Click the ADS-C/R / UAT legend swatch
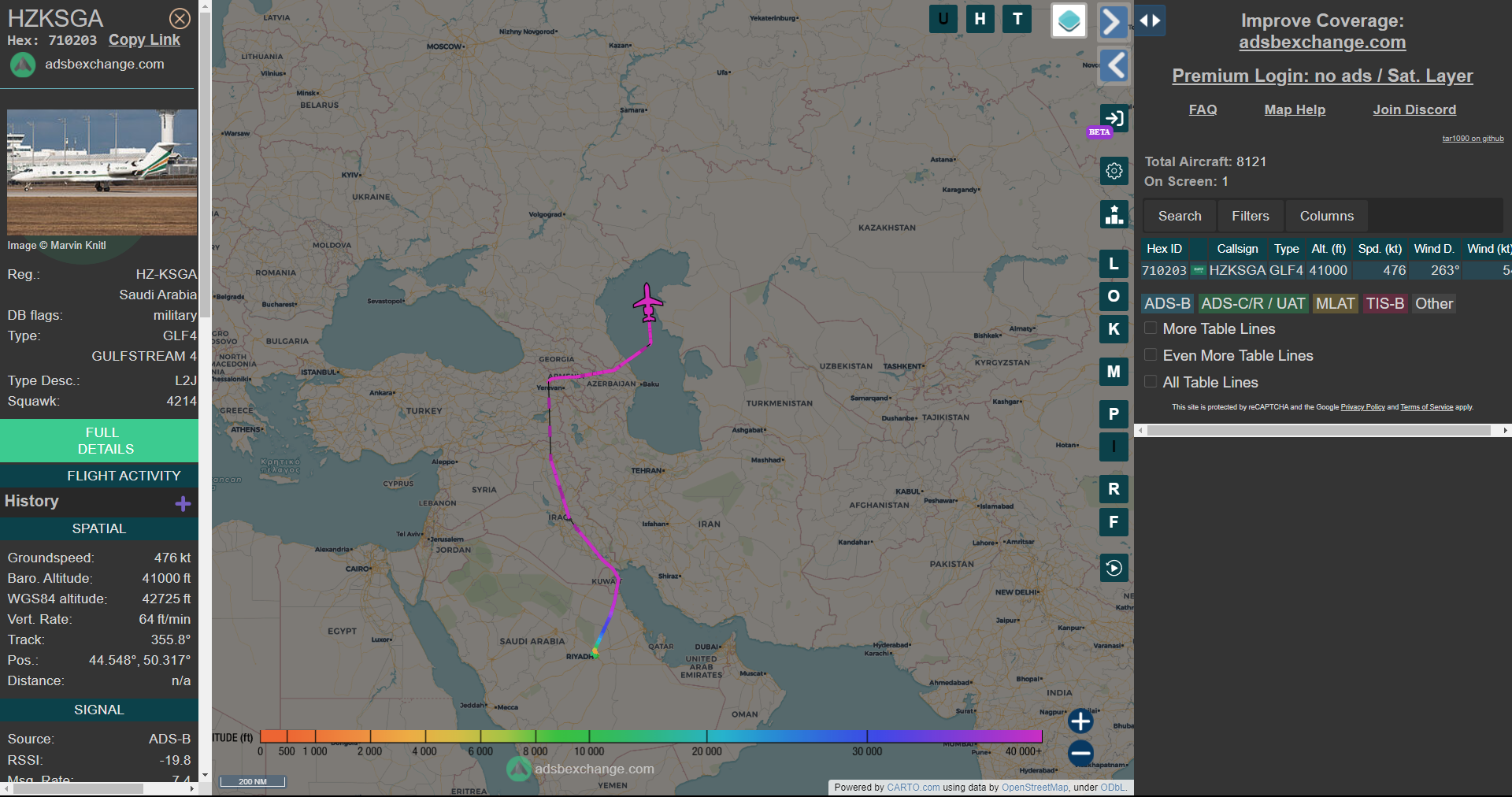Image resolution: width=1512 pixels, height=797 pixels. point(1253,304)
